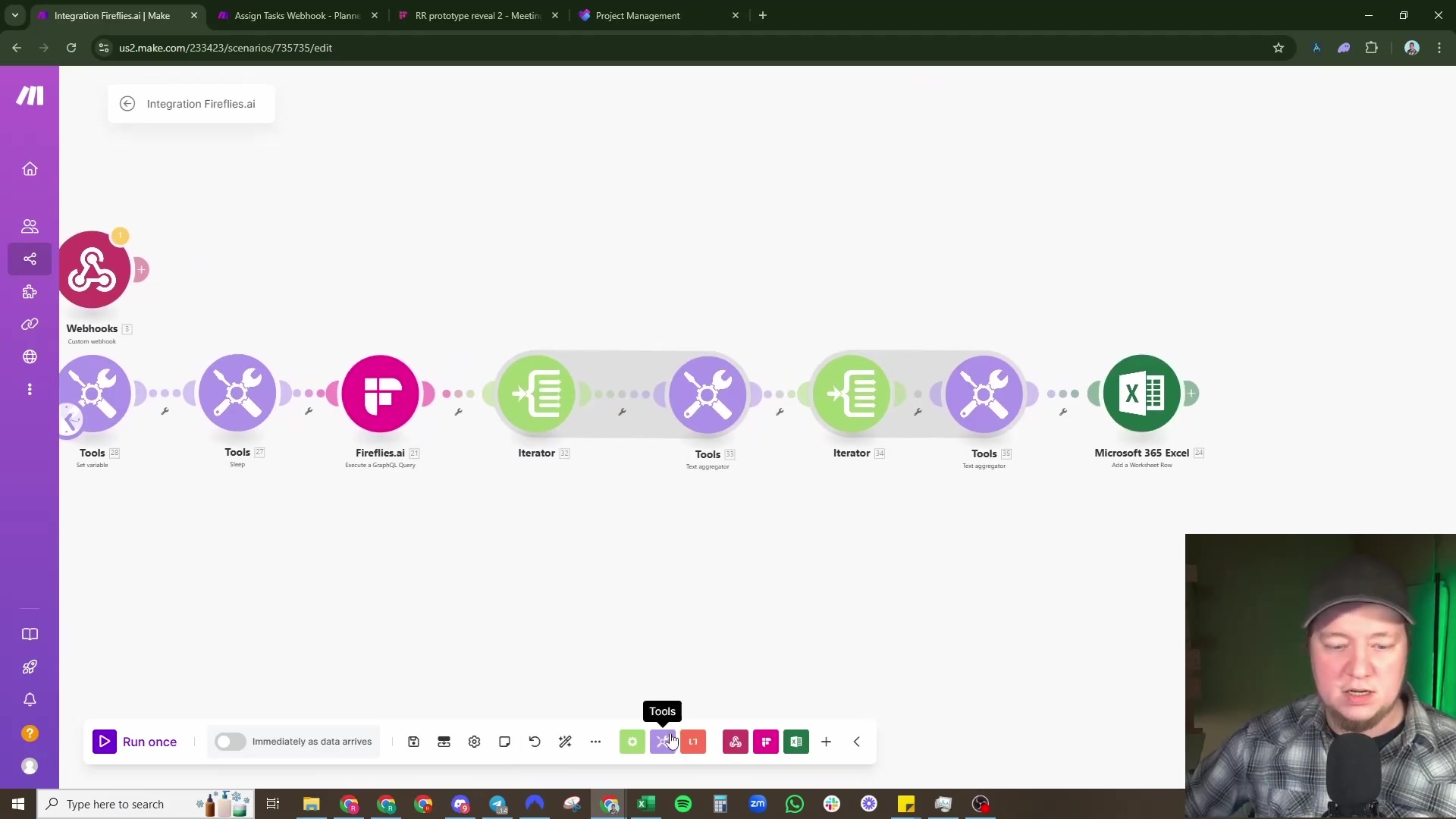Open the Help question mark icon
1456x819 pixels.
(30, 733)
